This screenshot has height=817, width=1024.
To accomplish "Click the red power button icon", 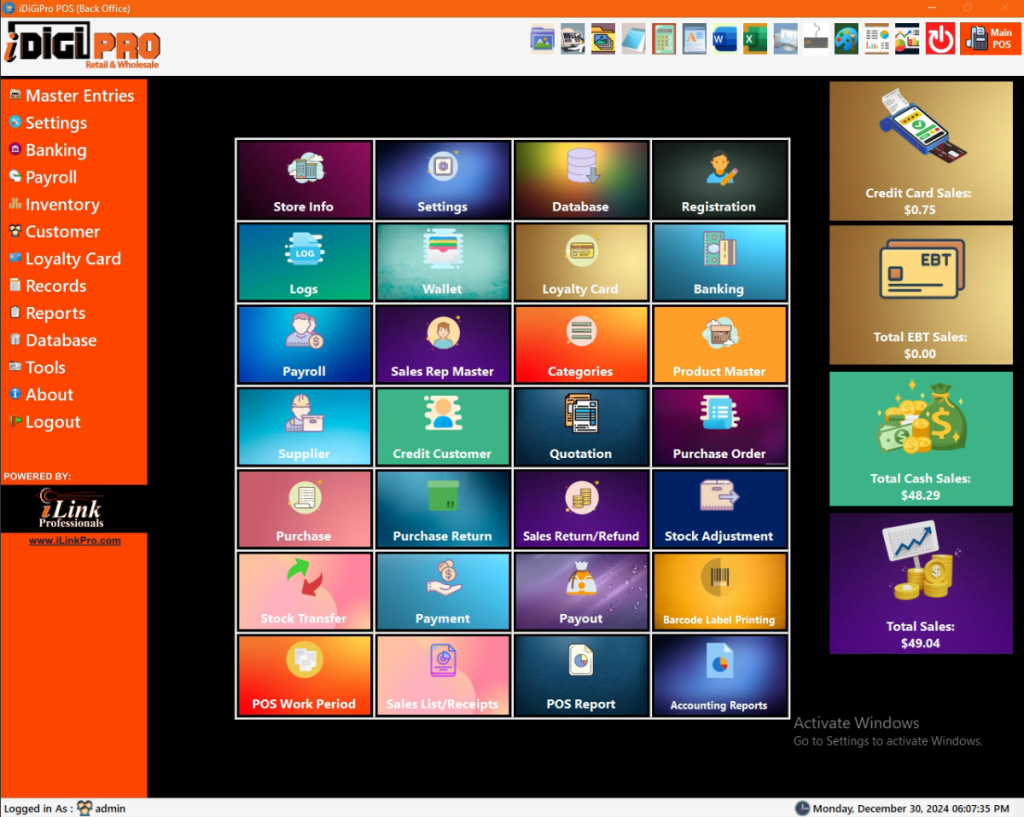I will (940, 39).
